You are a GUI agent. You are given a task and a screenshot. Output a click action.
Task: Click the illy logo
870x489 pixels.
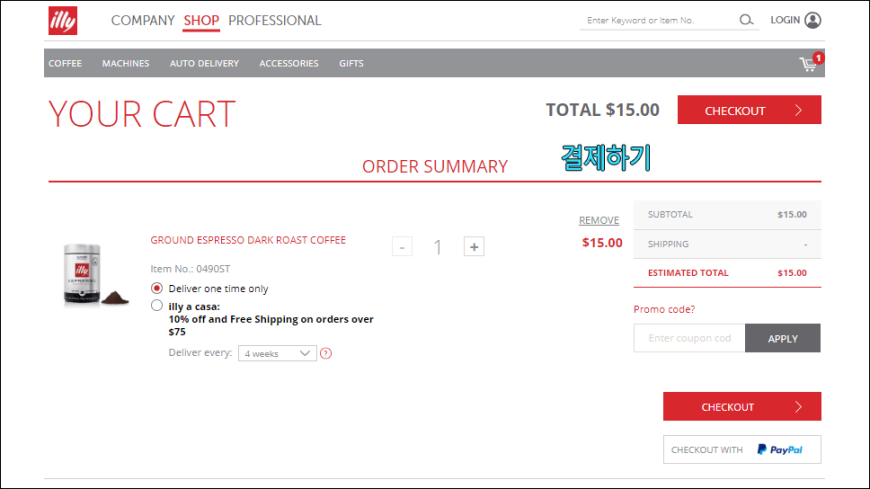pyautogui.click(x=63, y=21)
